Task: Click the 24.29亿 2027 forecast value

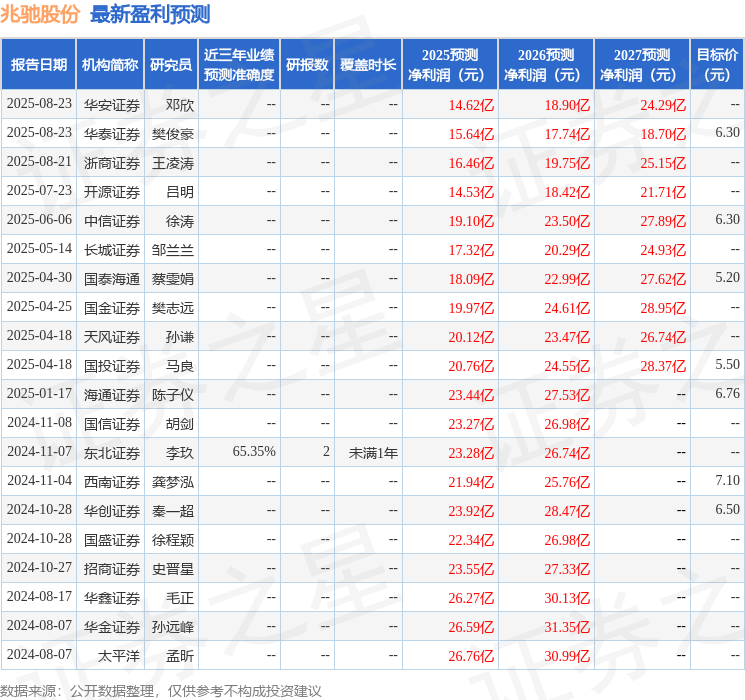Action: coord(663,105)
